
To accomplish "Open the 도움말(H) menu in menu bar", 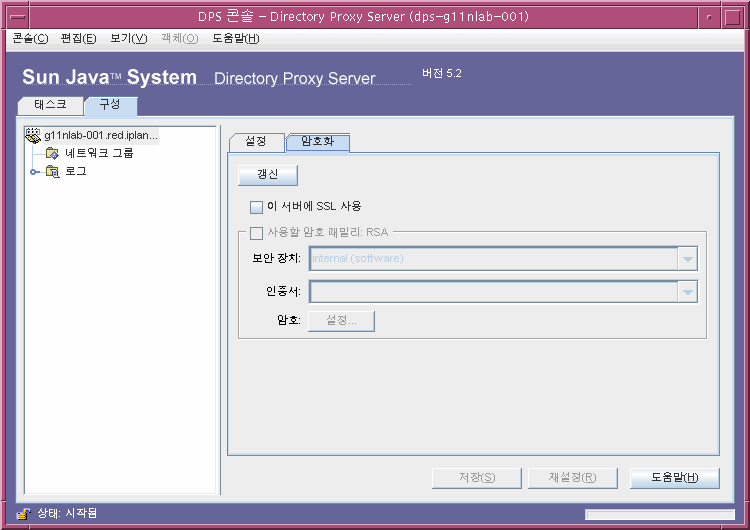I will point(235,38).
